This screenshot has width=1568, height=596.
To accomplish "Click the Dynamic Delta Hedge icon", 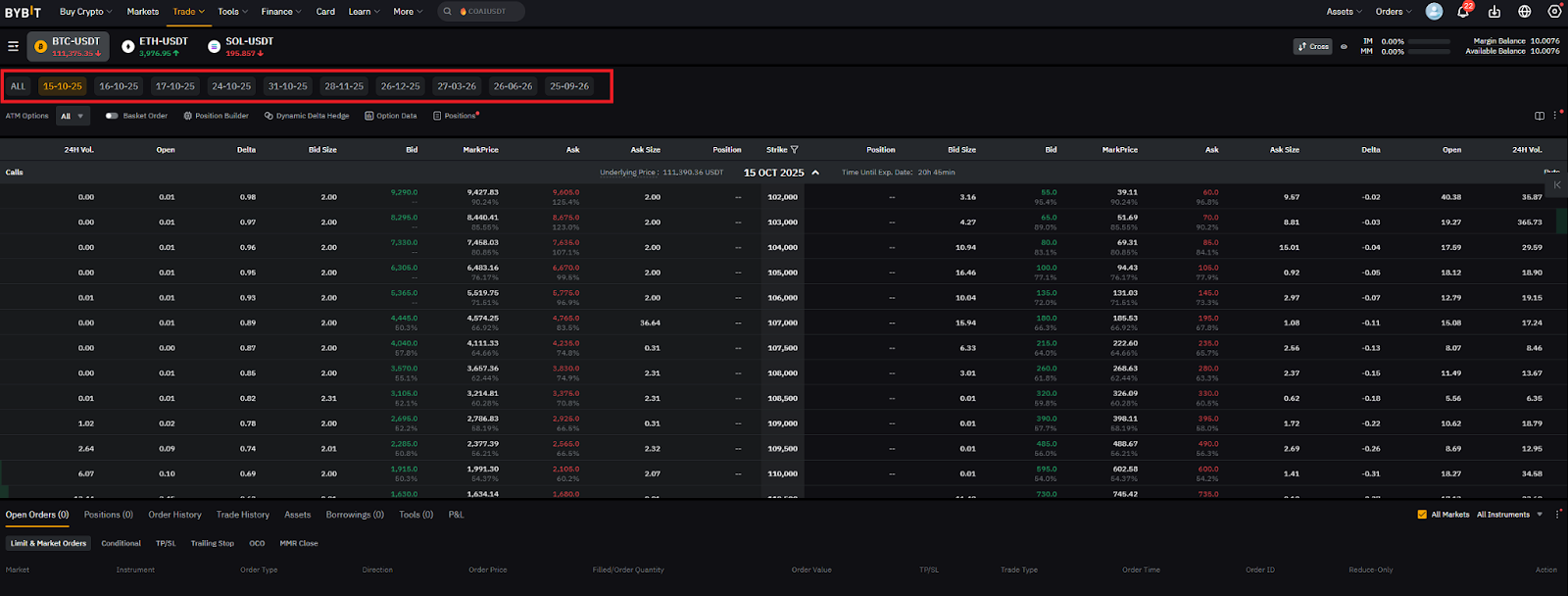I will click(269, 116).
